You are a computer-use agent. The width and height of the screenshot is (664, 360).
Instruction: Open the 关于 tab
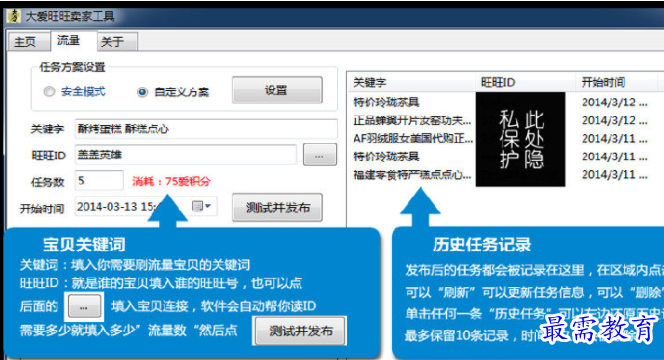point(117,42)
